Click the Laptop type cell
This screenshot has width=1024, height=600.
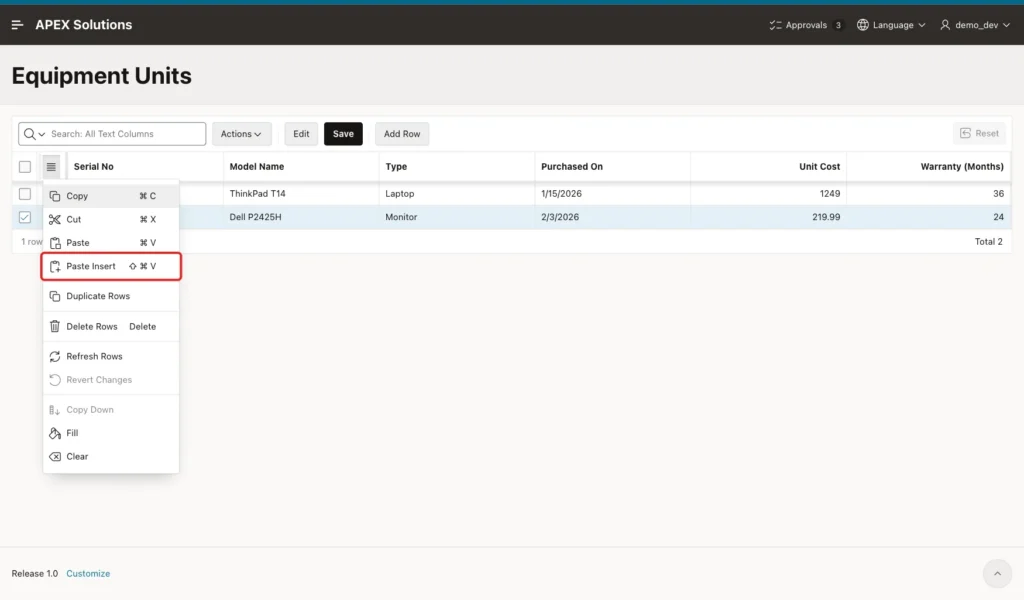click(456, 194)
